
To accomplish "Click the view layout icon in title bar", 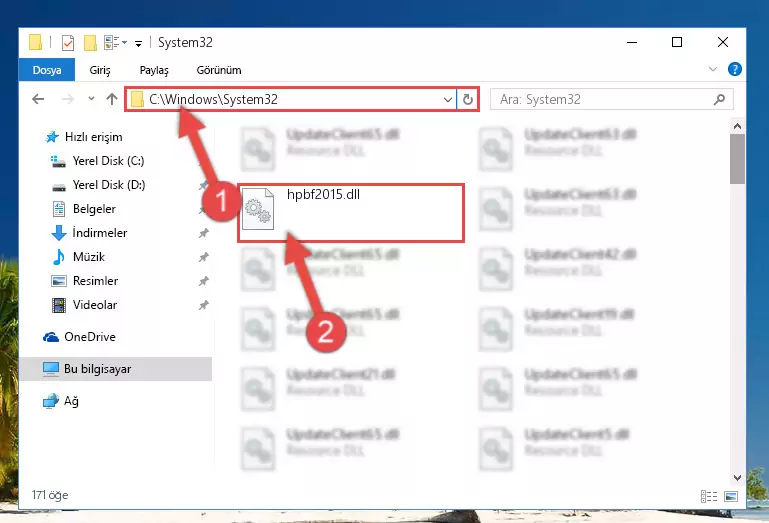I will (x=111, y=43).
